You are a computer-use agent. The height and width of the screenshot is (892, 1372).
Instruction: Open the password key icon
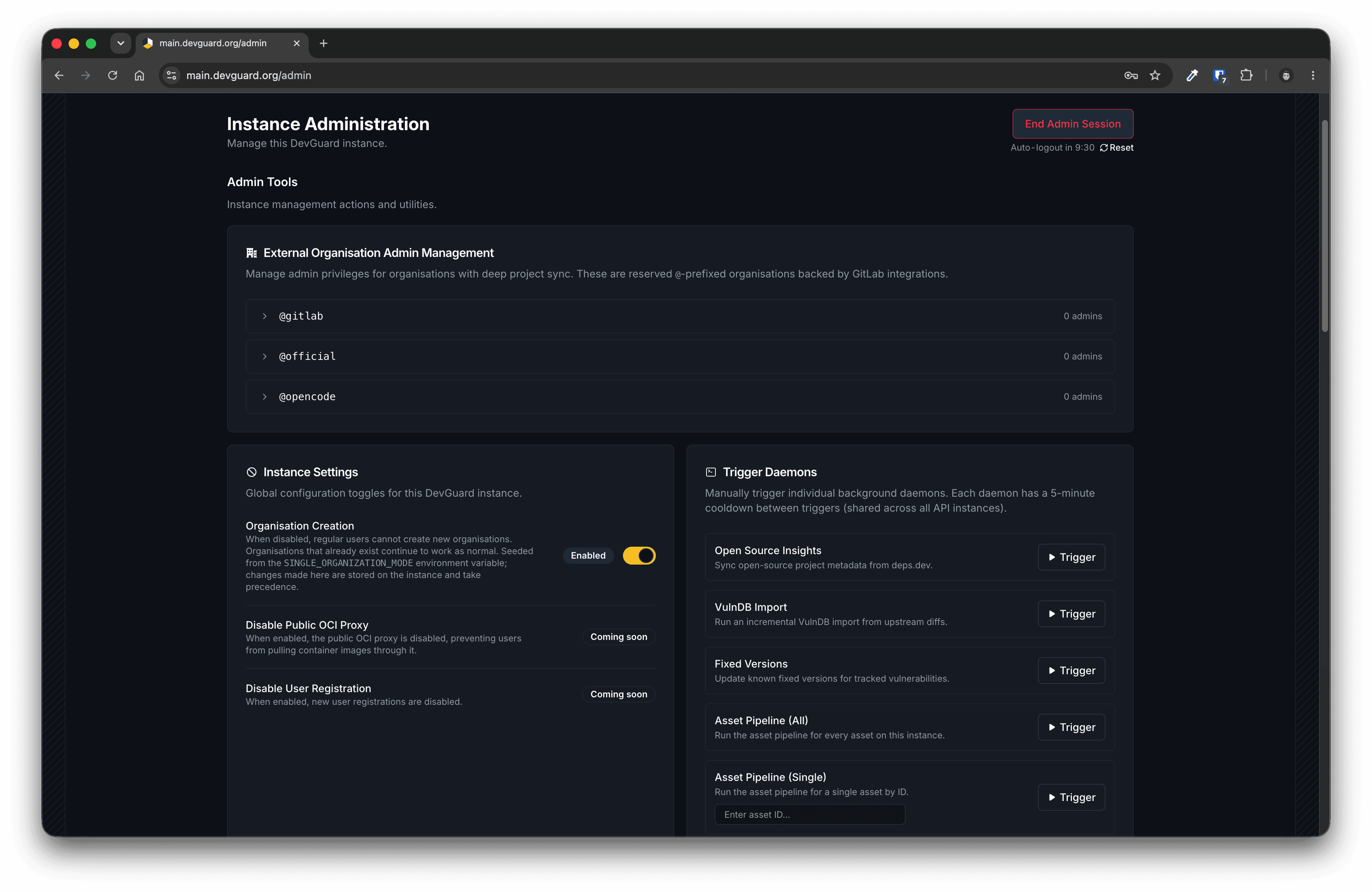1130,76
